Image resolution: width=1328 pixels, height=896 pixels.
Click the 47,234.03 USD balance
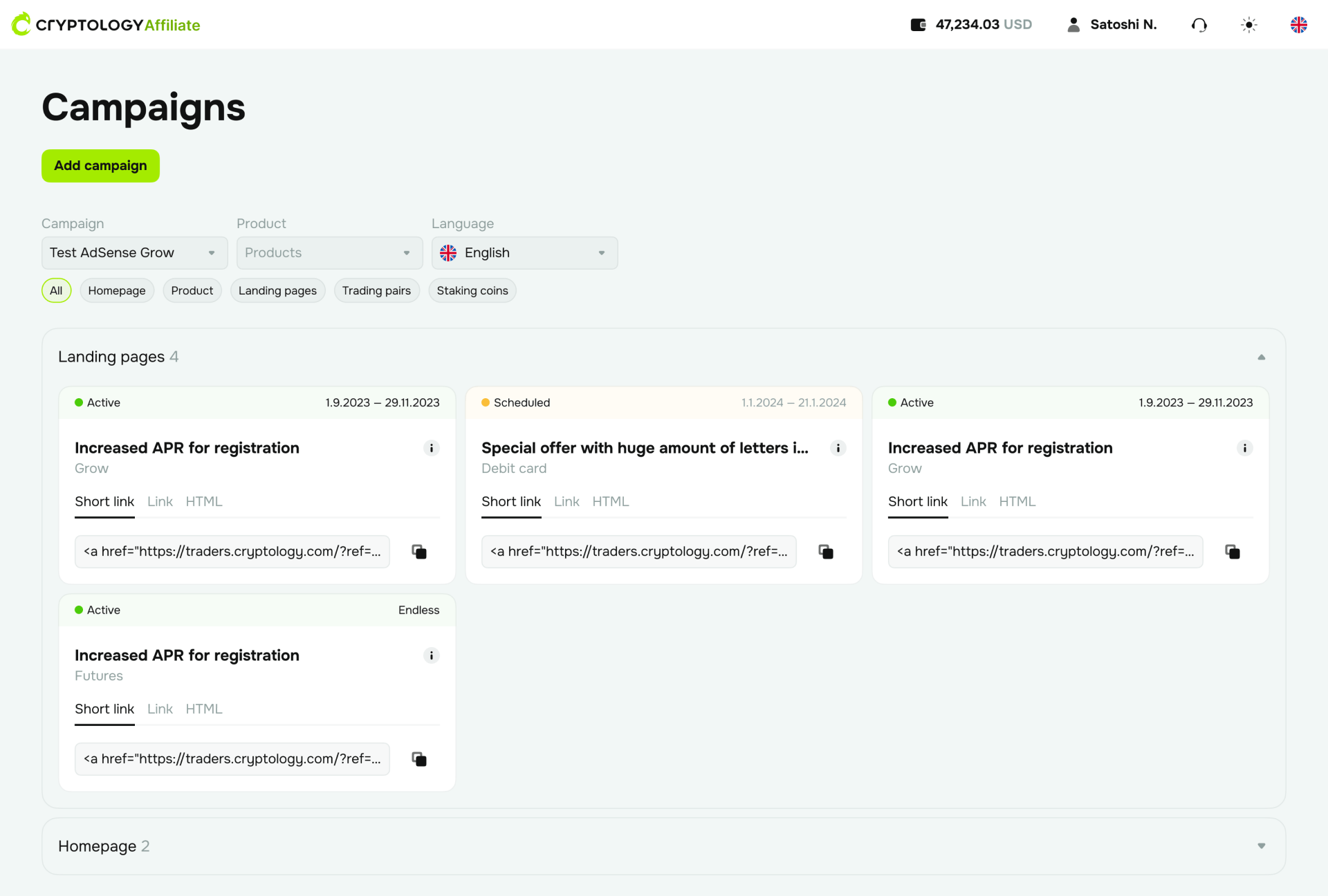point(984,25)
